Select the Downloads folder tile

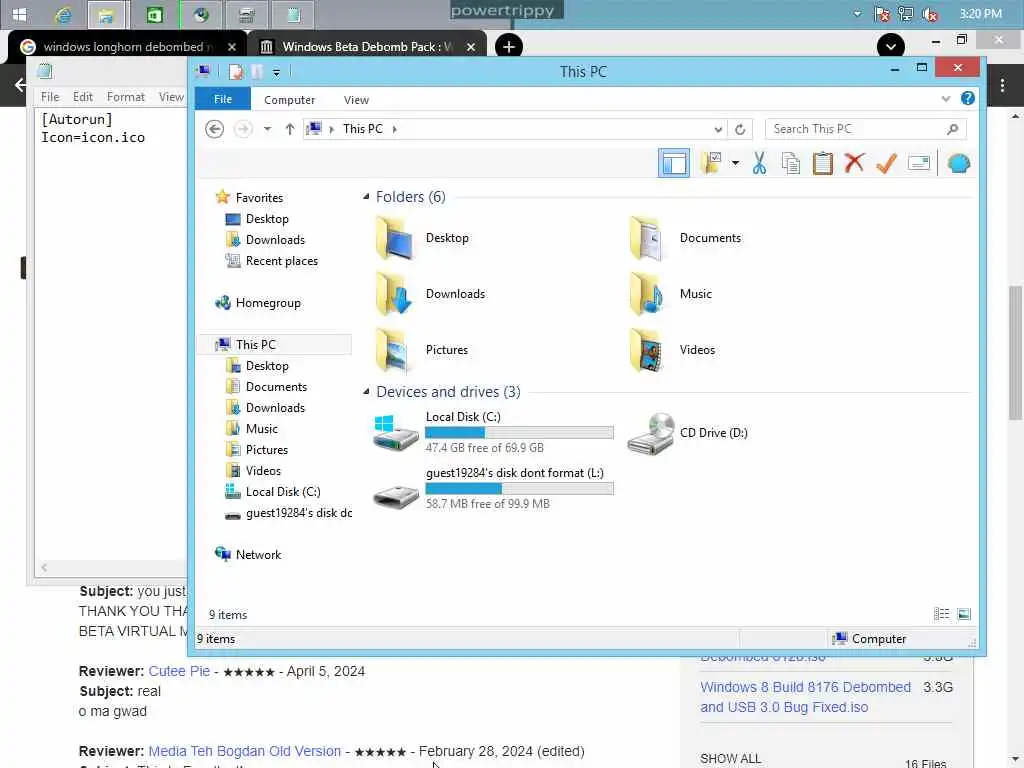[x=430, y=294]
